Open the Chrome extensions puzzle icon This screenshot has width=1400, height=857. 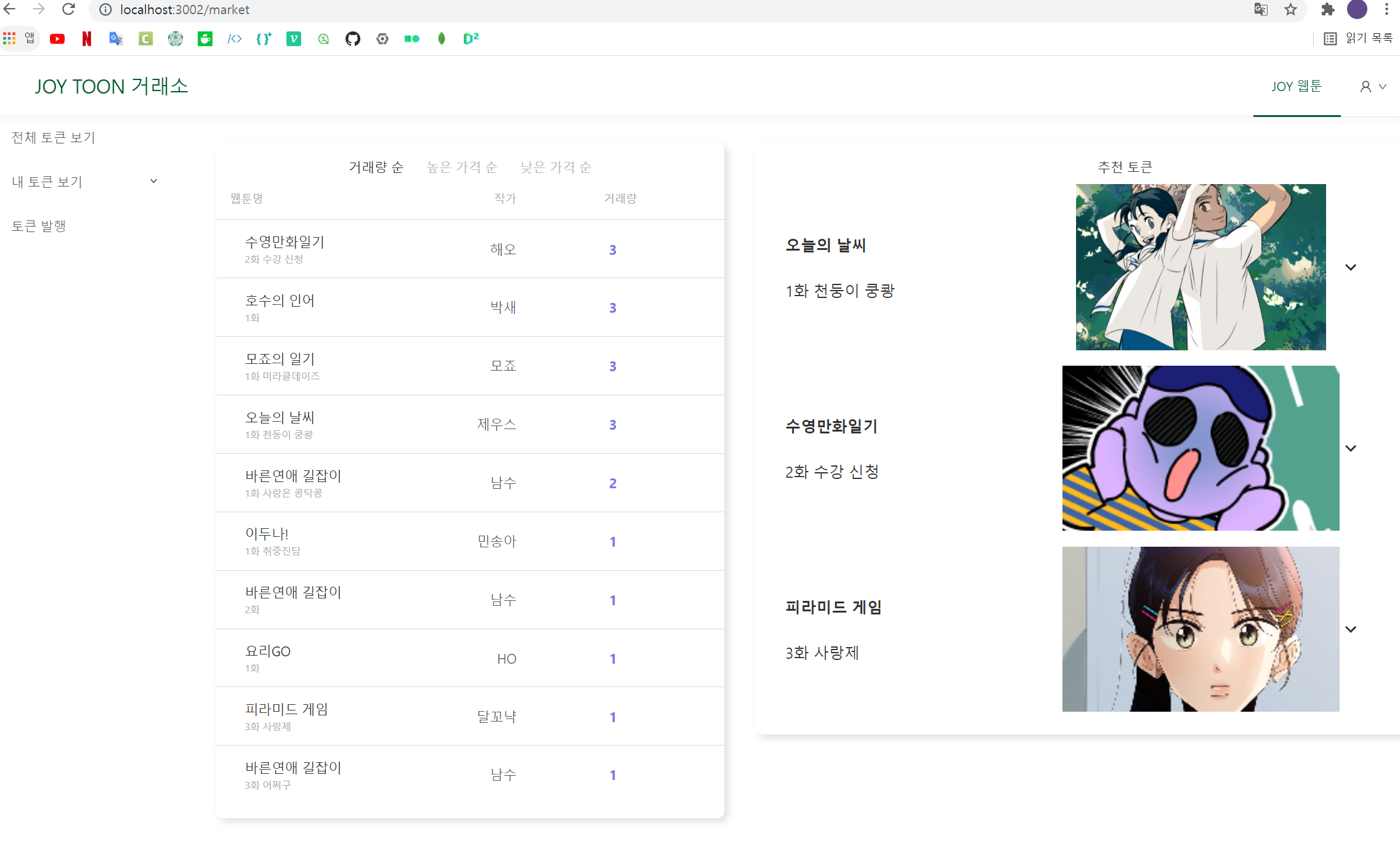1328,9
